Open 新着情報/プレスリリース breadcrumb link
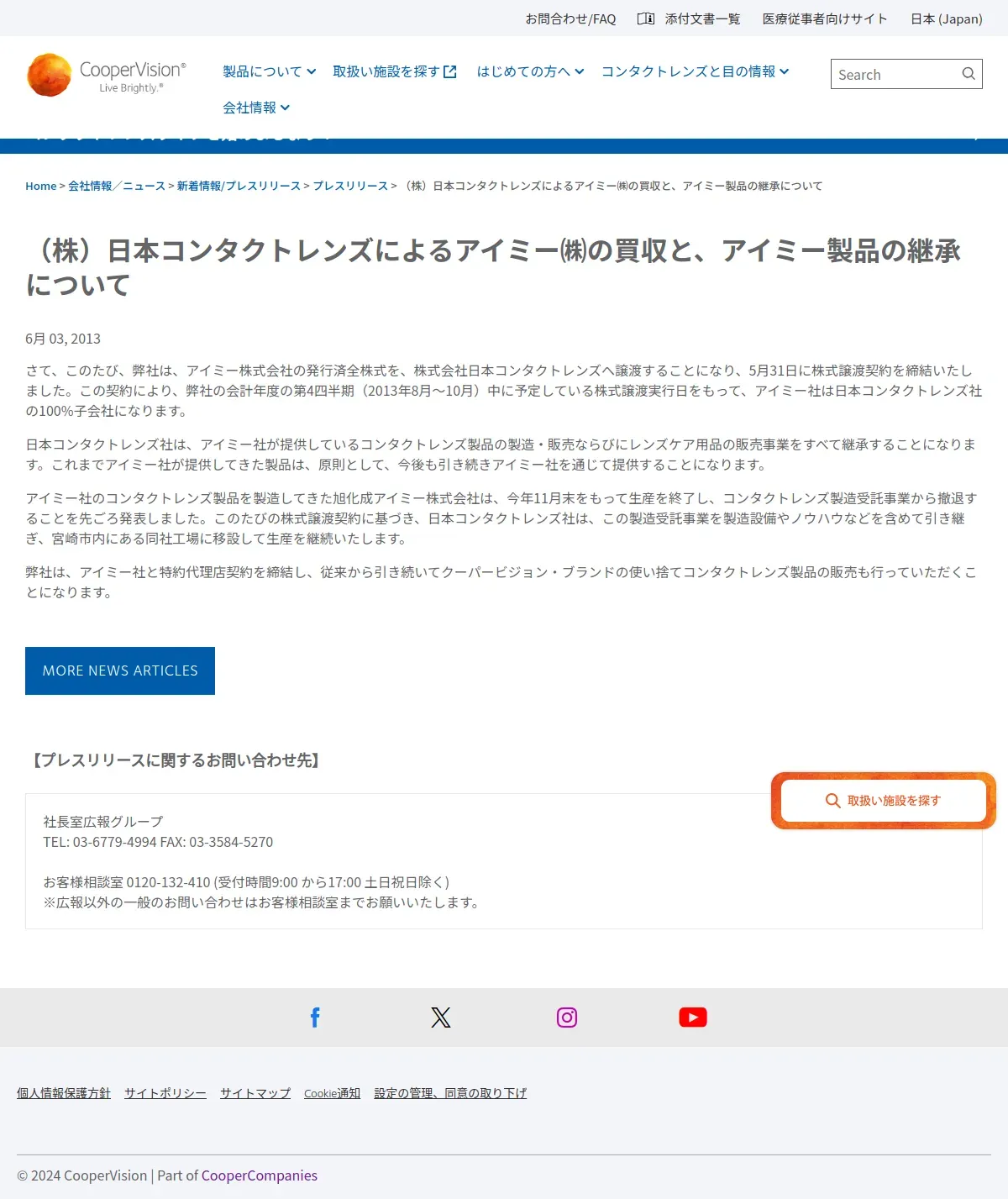This screenshot has width=1008, height=1199. click(x=239, y=186)
